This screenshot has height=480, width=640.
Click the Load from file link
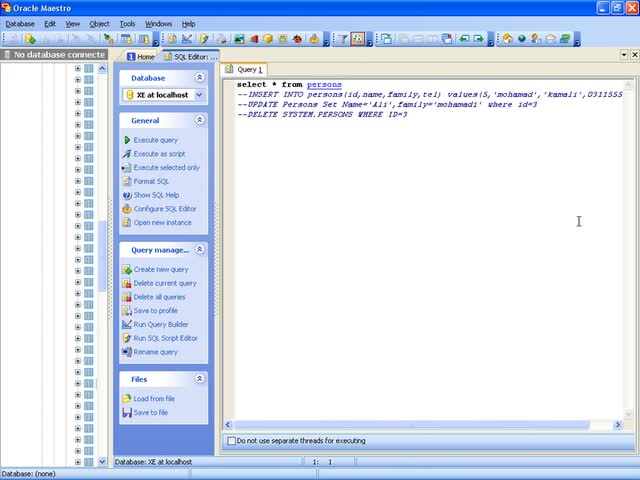[x=154, y=399]
